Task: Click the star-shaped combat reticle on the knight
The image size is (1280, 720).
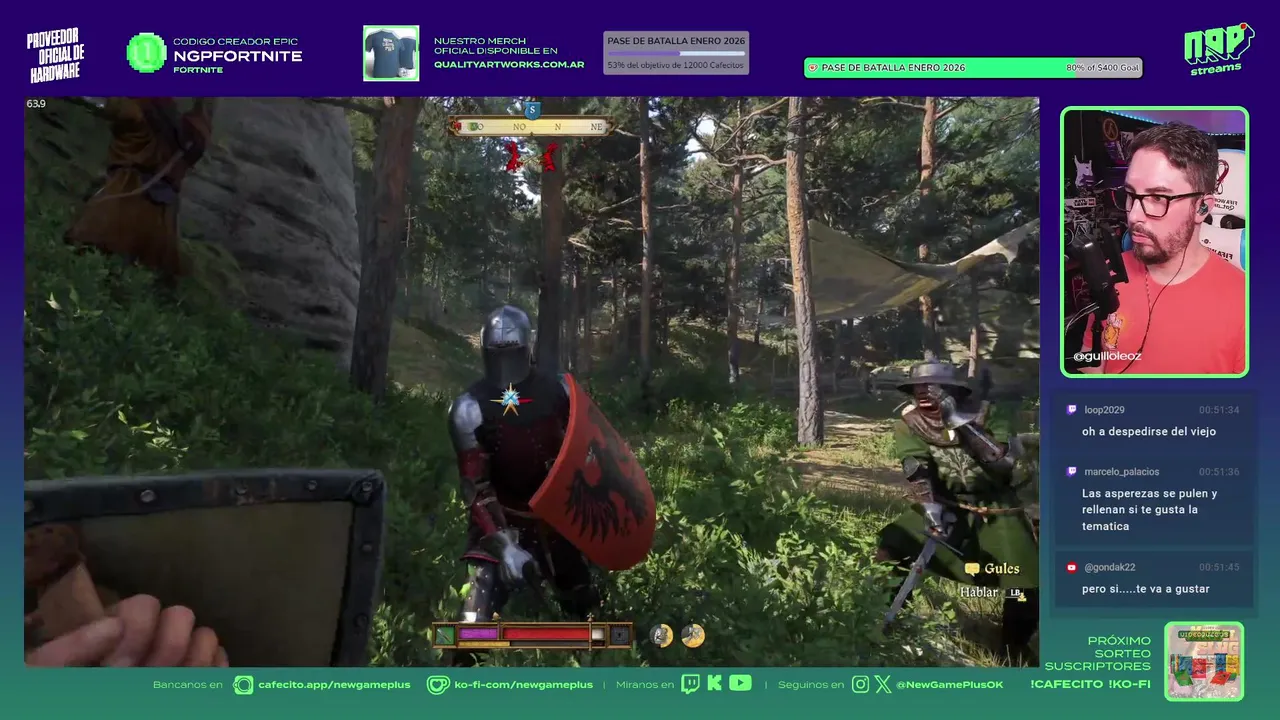Action: pos(511,400)
